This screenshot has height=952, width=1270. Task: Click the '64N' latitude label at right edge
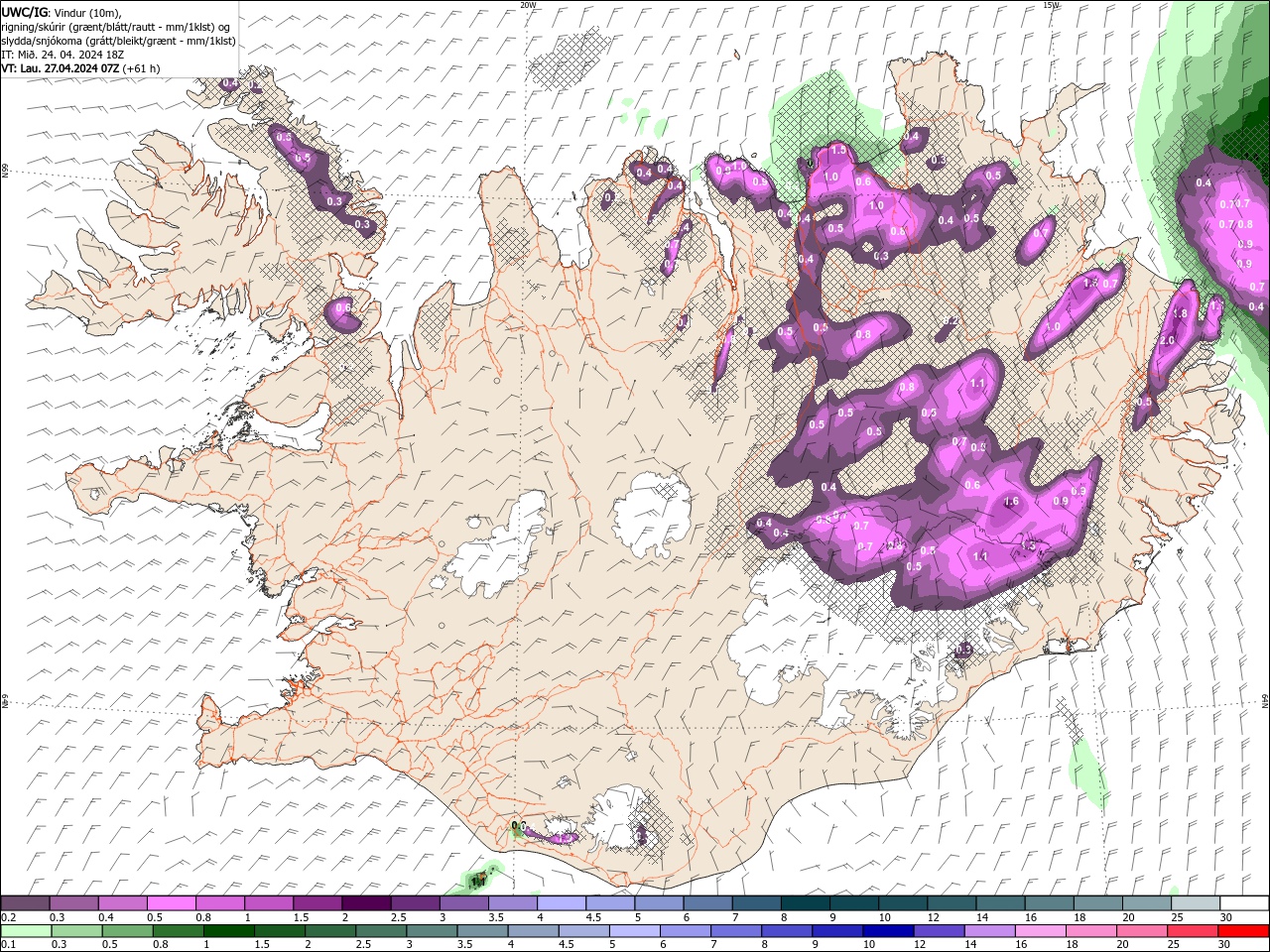click(1265, 700)
